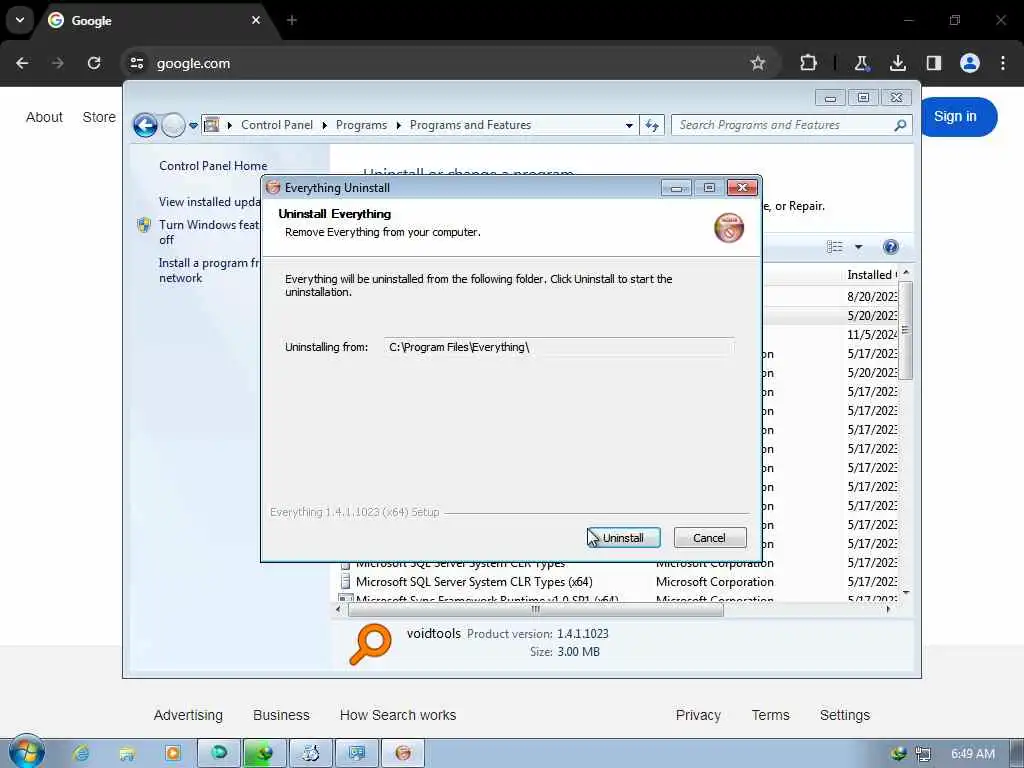This screenshot has width=1024, height=768.
Task: Click the programs list vertical scrollbar
Action: click(906, 330)
